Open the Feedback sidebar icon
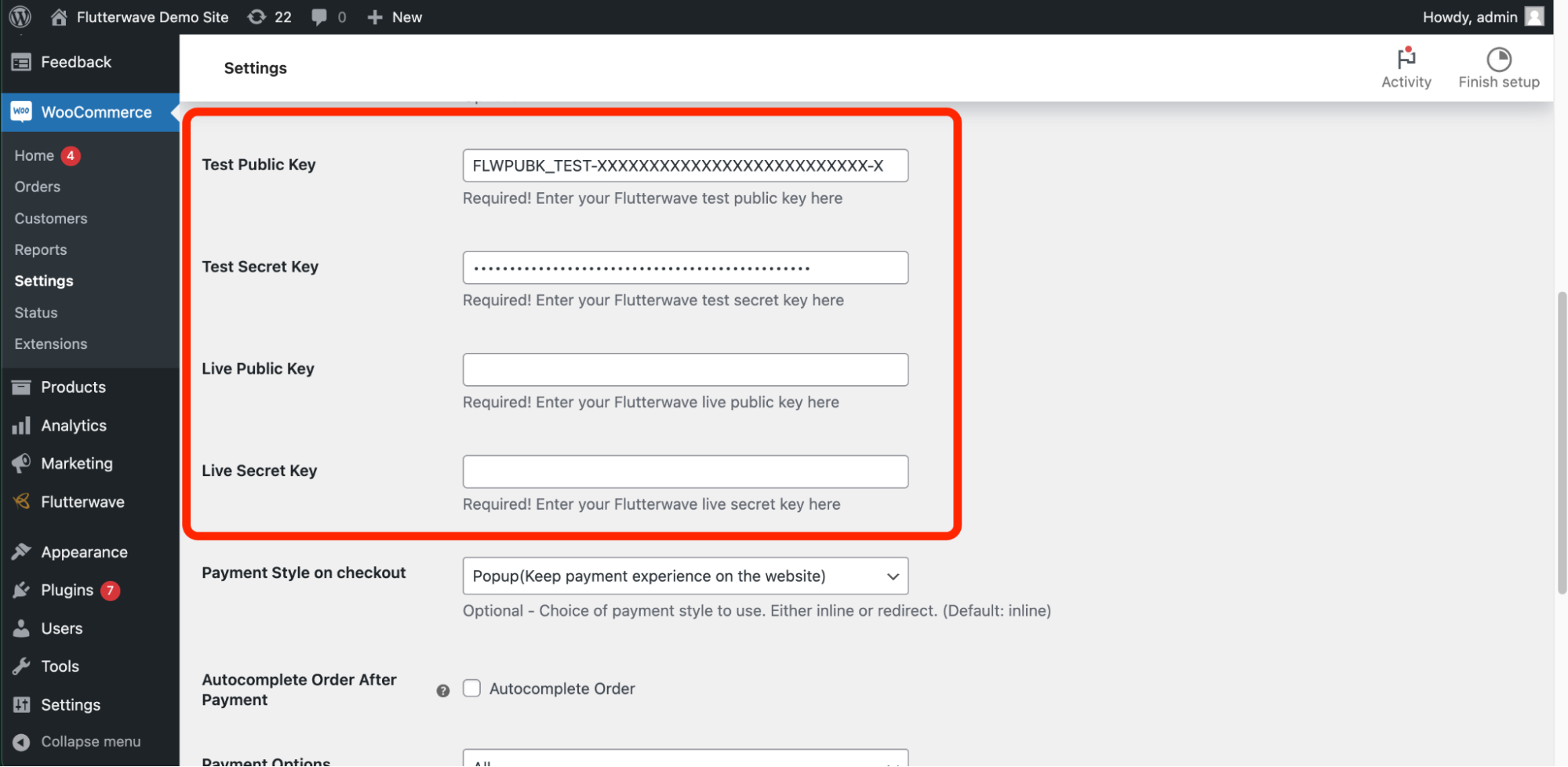This screenshot has width=1568, height=767. (x=21, y=62)
